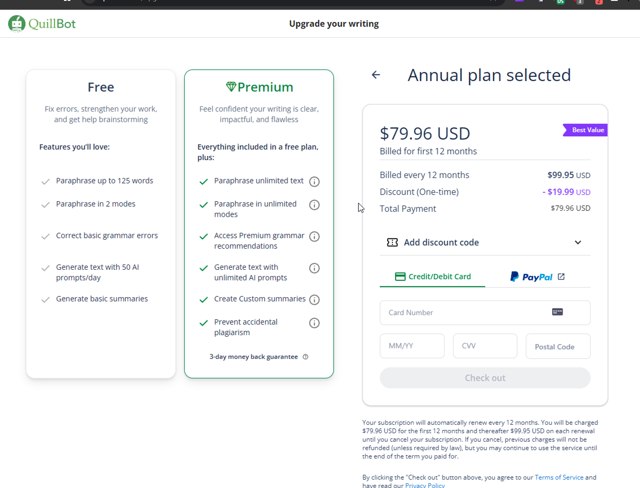
Task: Switch to the PayPal payment tab
Action: click(536, 277)
